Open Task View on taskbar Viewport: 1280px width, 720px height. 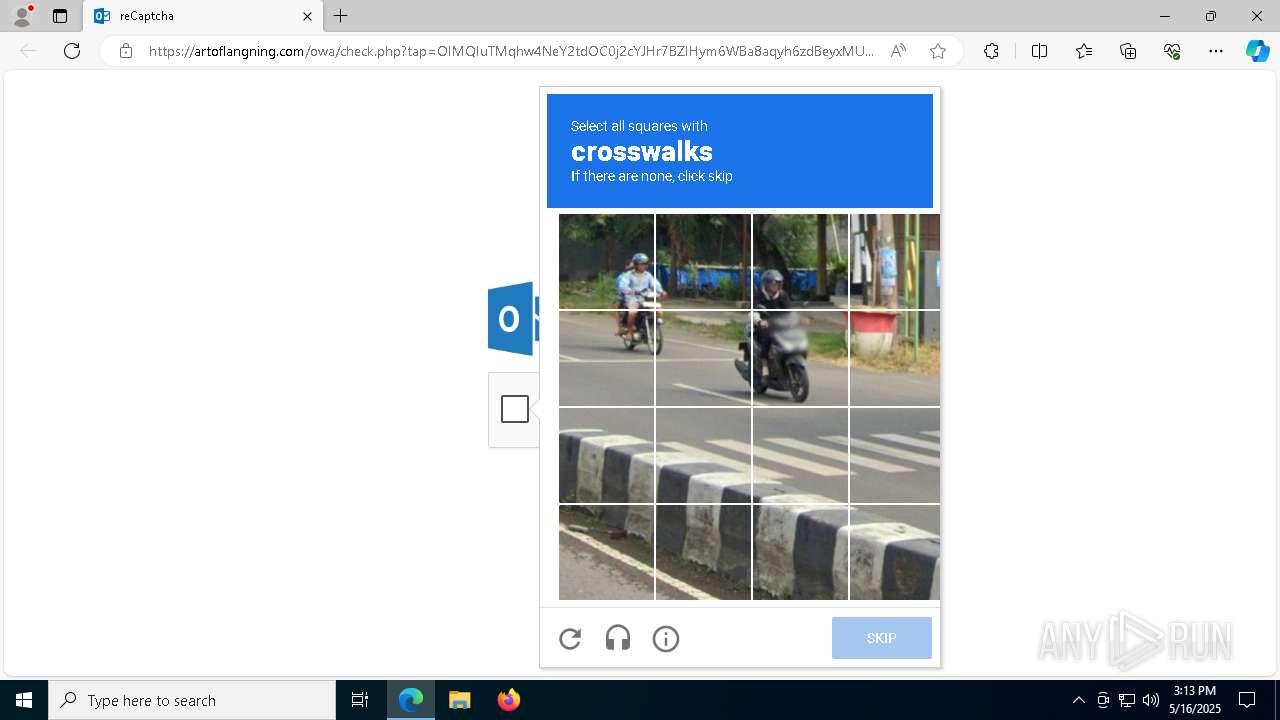[x=360, y=700]
